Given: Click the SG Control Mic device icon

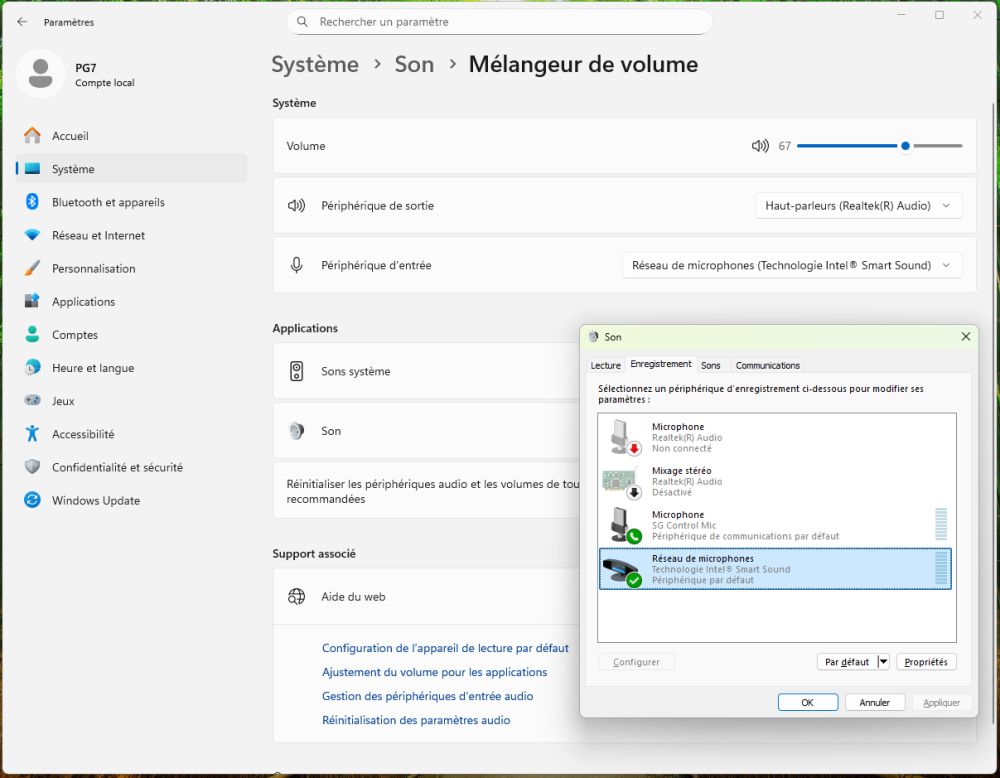Looking at the screenshot, I should click(625, 525).
